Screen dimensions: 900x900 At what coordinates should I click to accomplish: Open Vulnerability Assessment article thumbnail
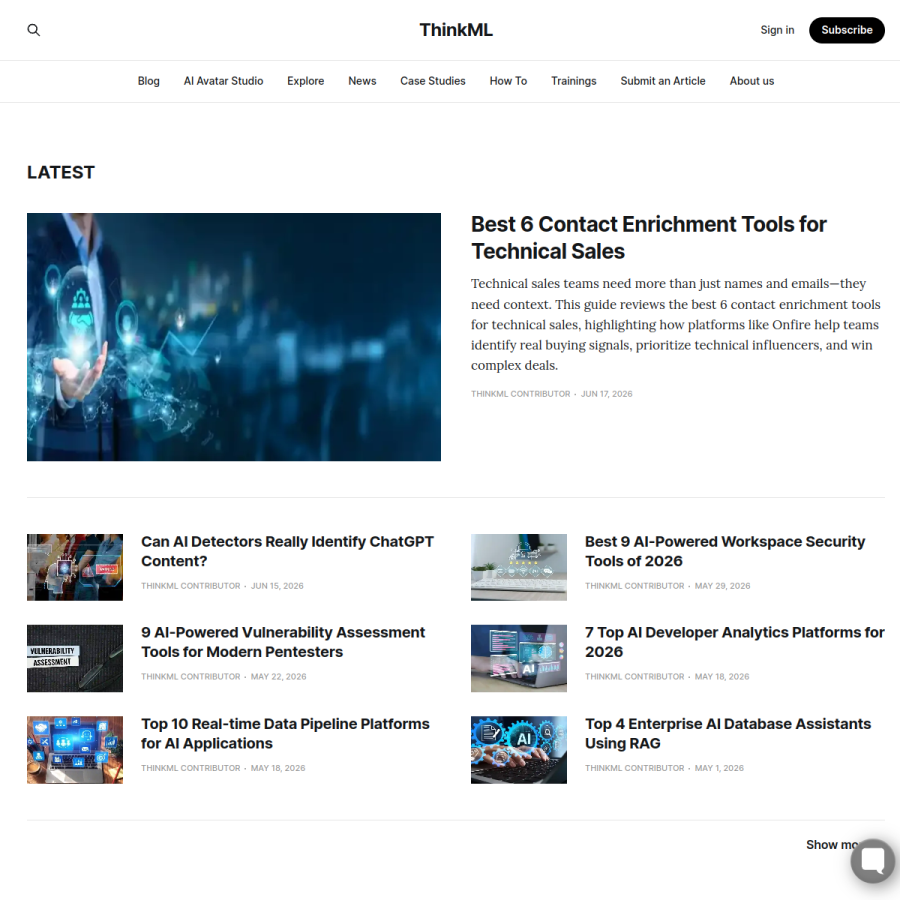75,658
